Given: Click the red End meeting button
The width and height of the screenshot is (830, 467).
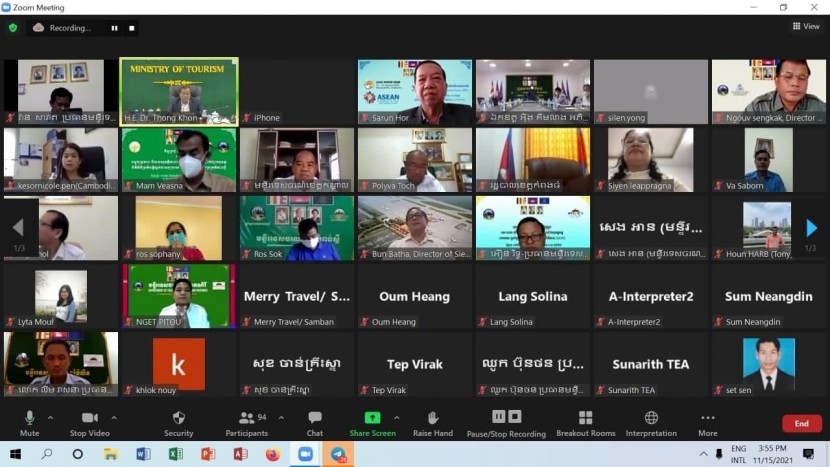Looking at the screenshot, I should pos(801,424).
